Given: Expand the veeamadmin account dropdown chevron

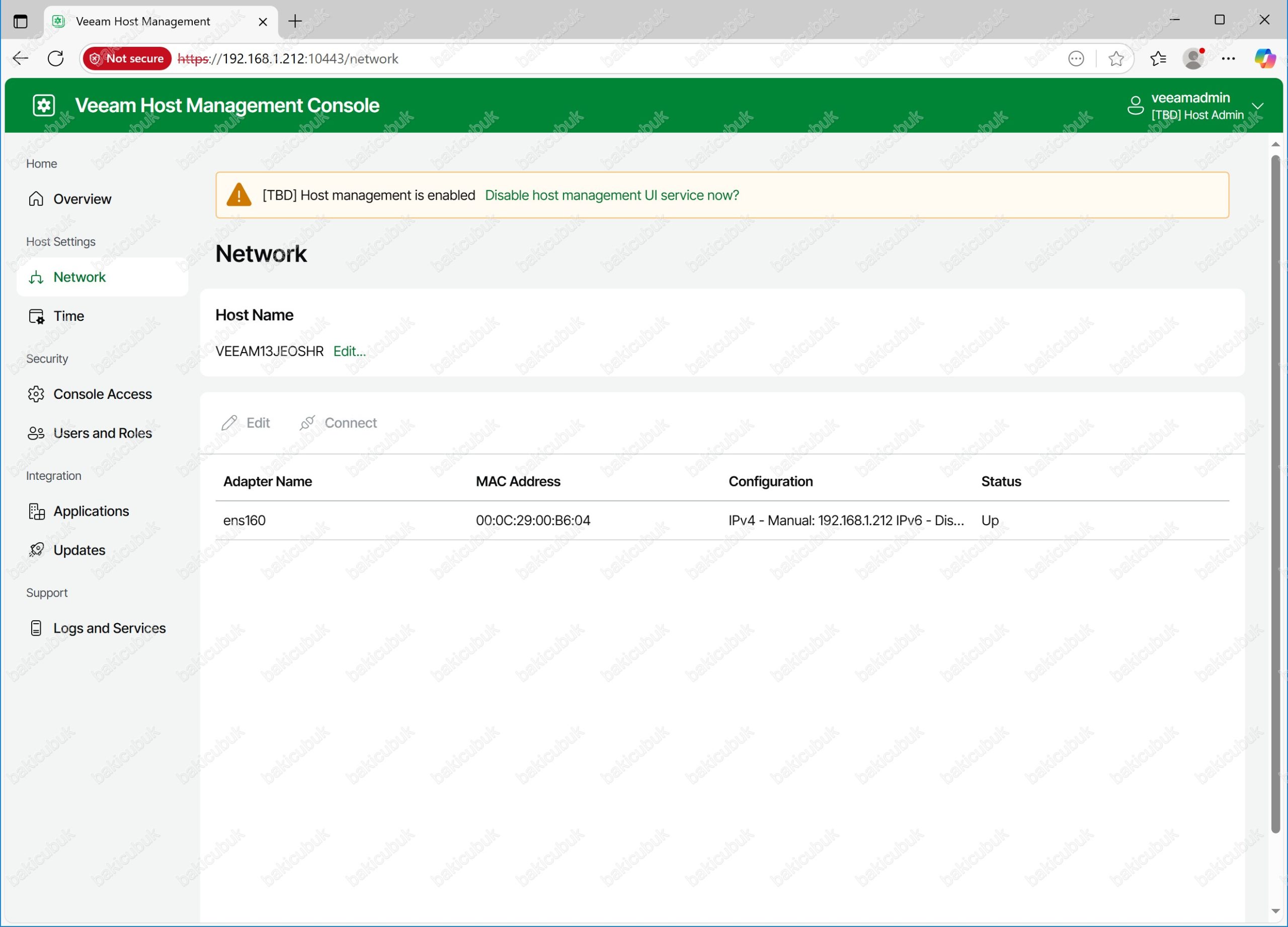Looking at the screenshot, I should pos(1257,106).
